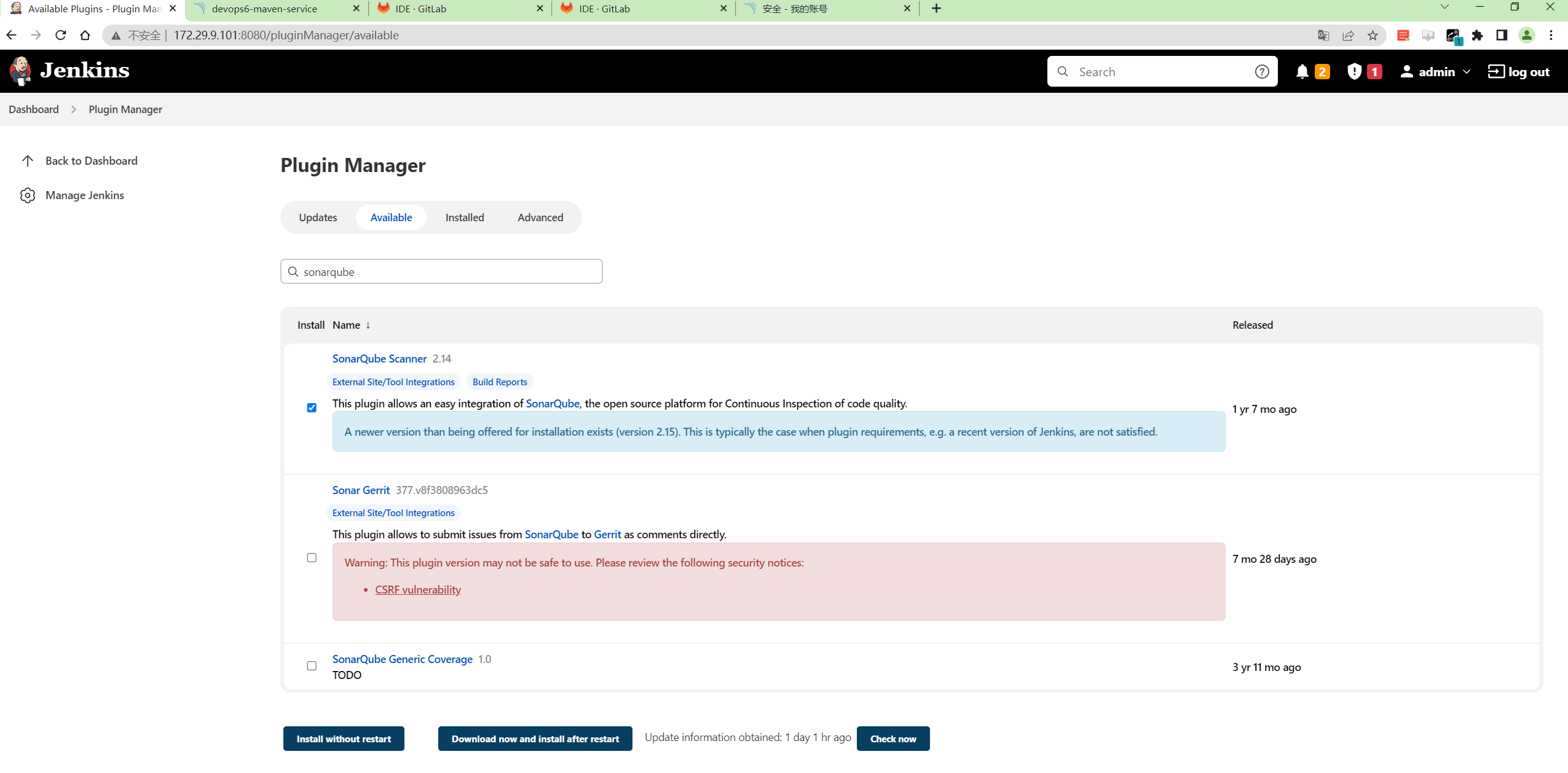Go back in browser history
The height and width of the screenshot is (773, 1568).
click(12, 35)
